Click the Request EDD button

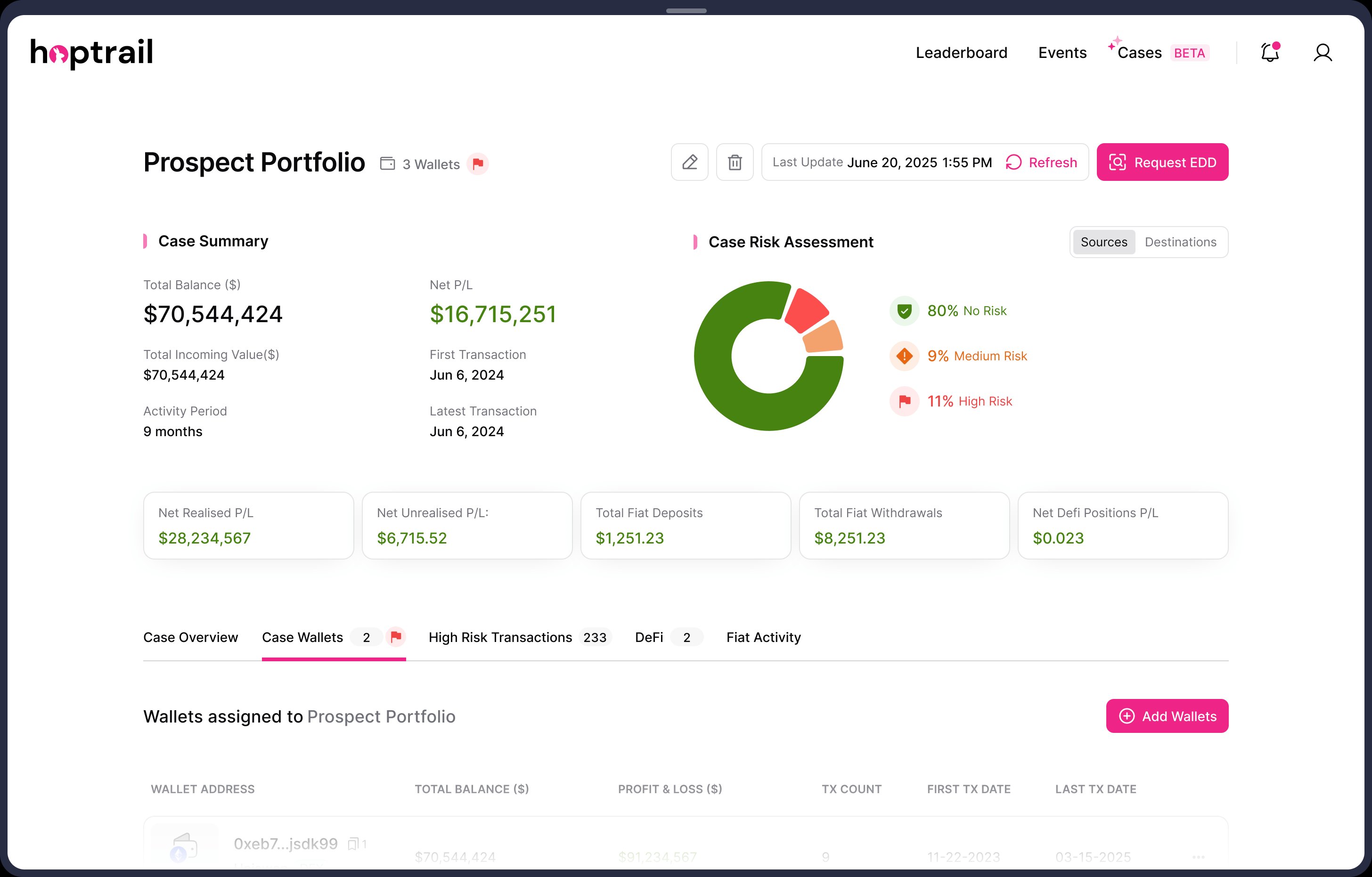(x=1162, y=162)
